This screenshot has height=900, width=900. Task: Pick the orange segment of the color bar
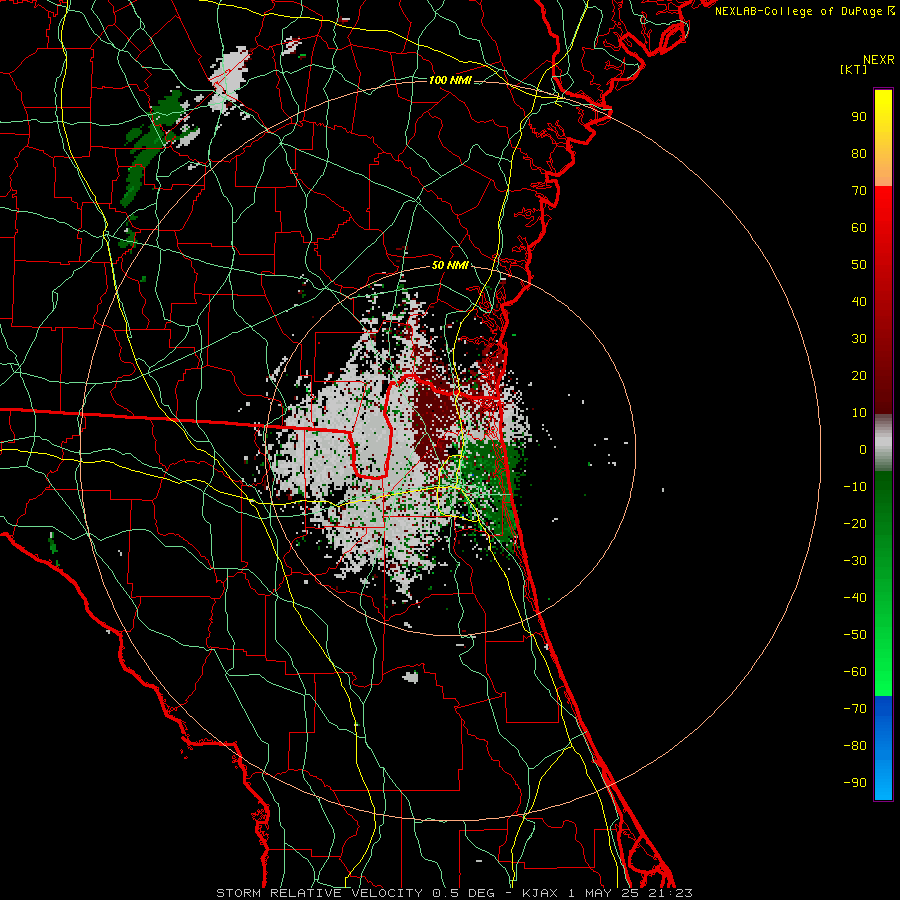click(883, 169)
